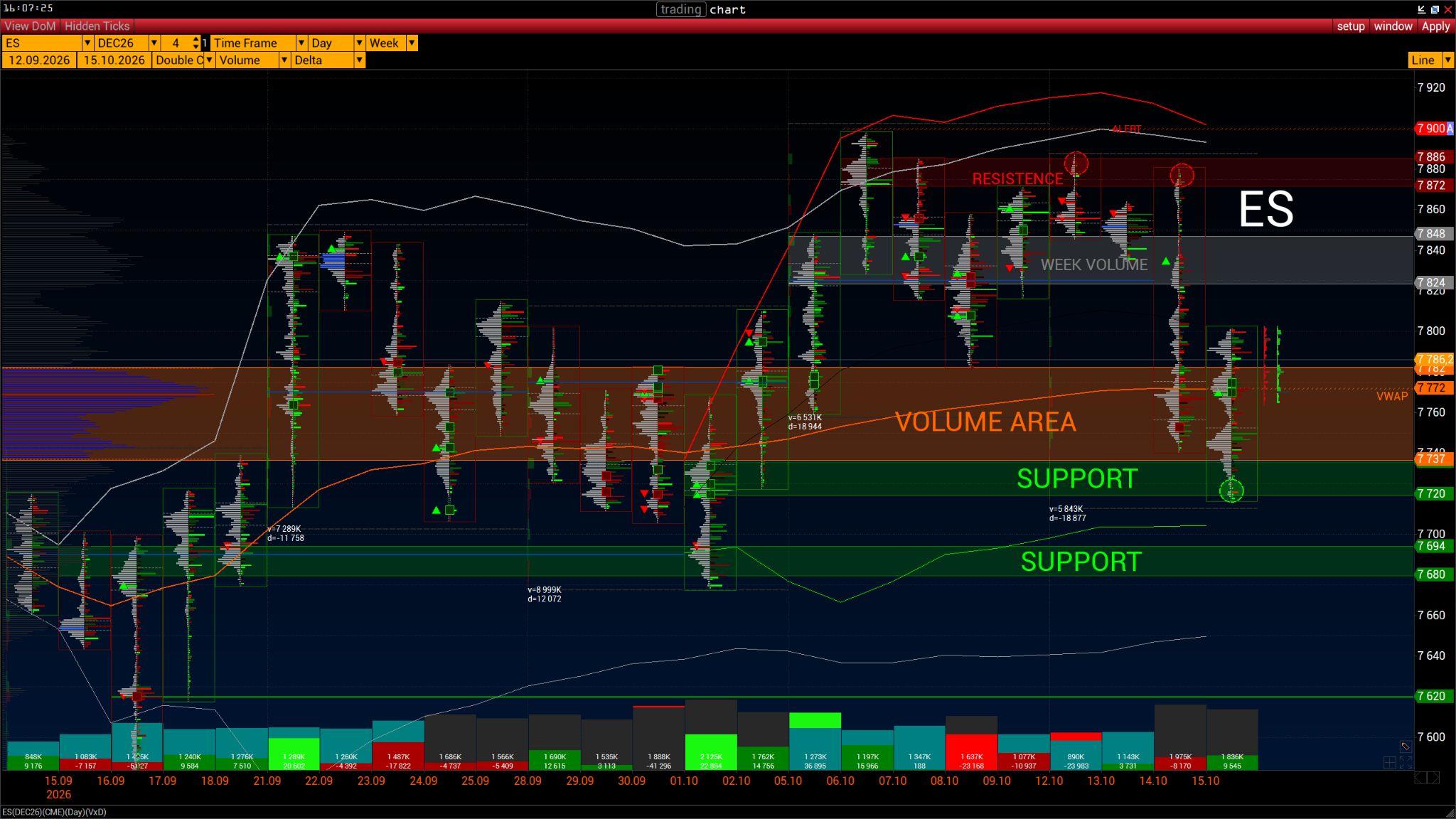Viewport: 1456px width, 819px height.
Task: Open the Week profile dropdown
Action: pyautogui.click(x=412, y=43)
